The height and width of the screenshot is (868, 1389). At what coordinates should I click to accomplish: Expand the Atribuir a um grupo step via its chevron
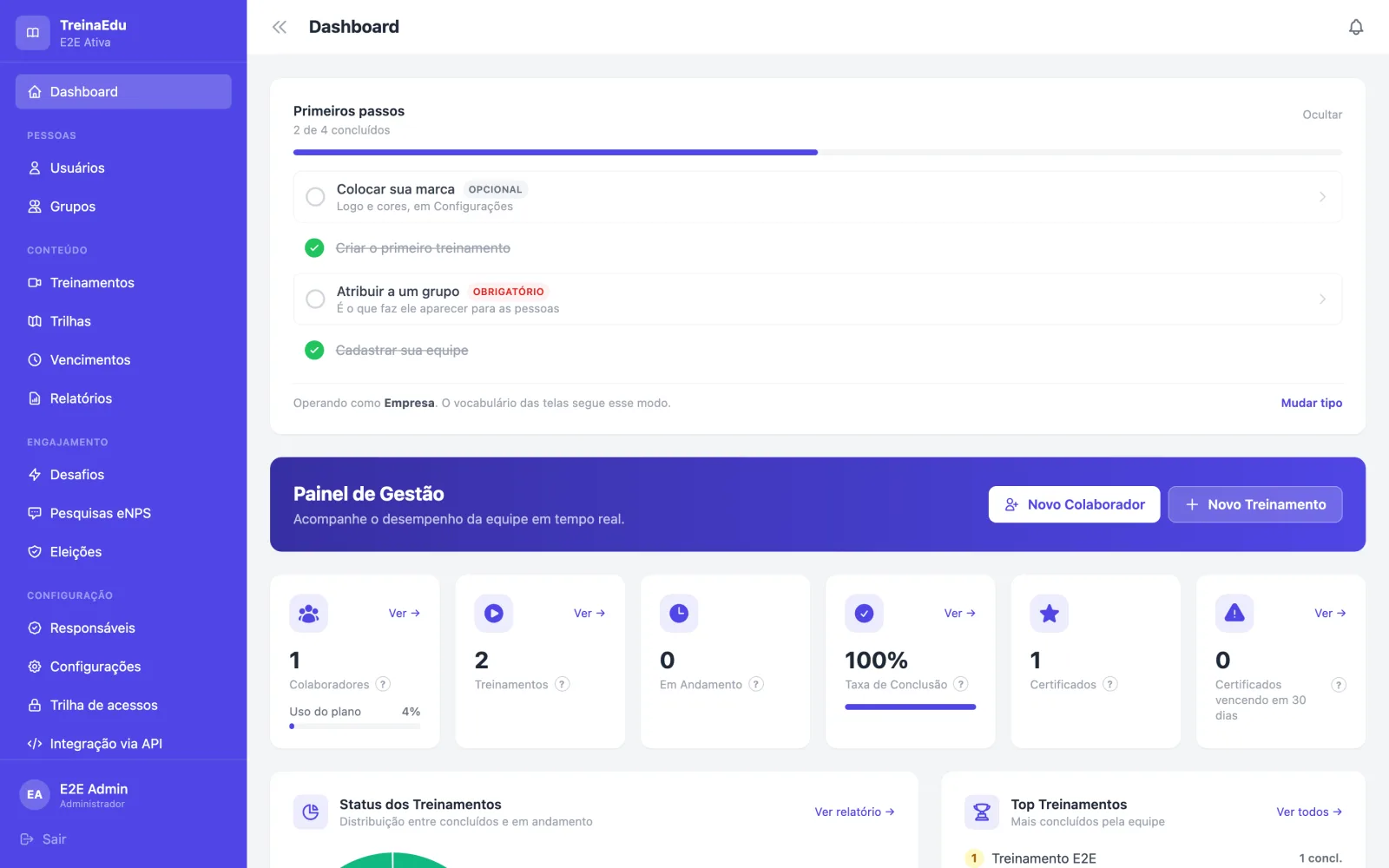(x=1322, y=299)
